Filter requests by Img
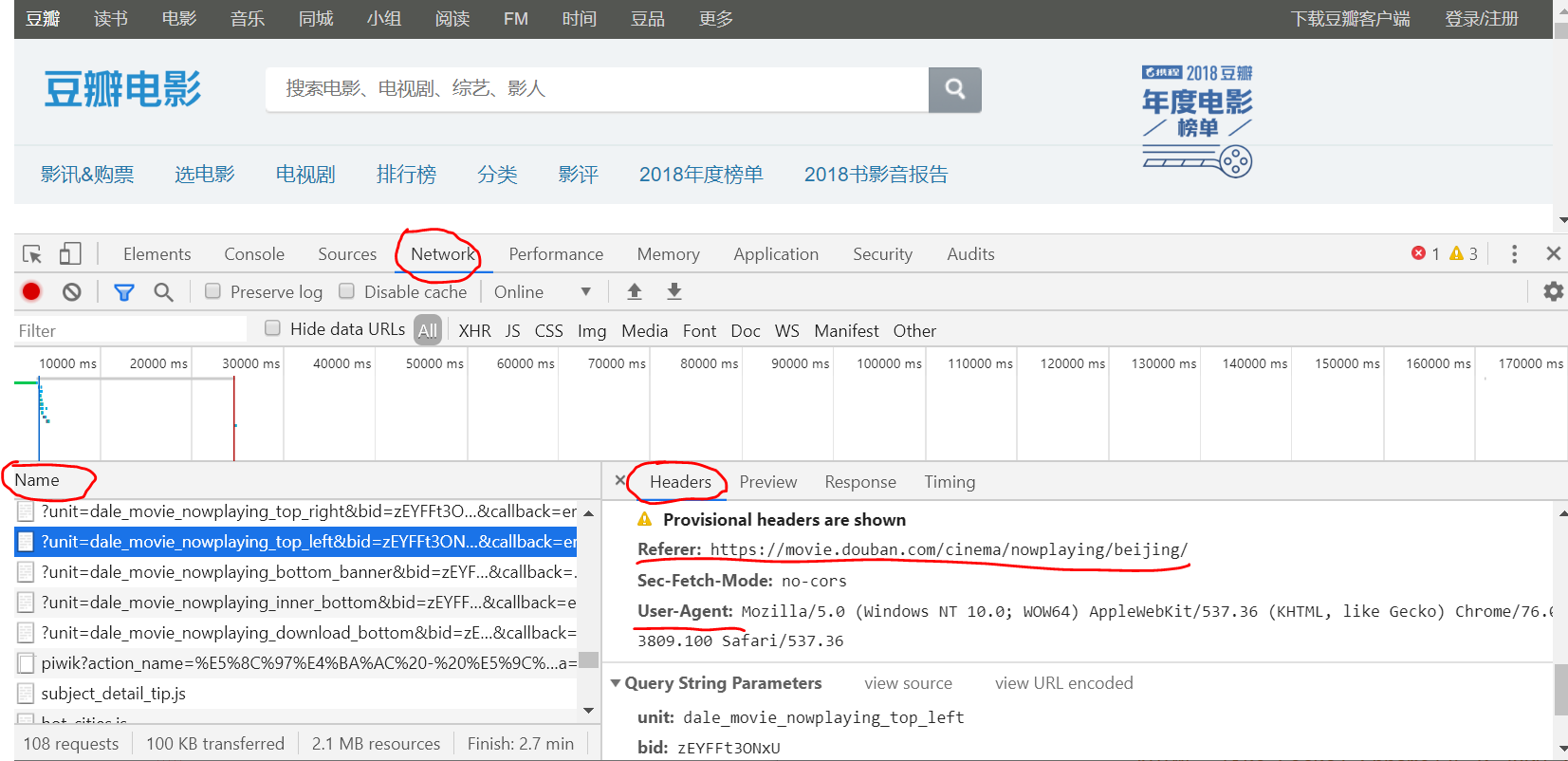Image resolution: width=1568 pixels, height=761 pixels. point(592,331)
